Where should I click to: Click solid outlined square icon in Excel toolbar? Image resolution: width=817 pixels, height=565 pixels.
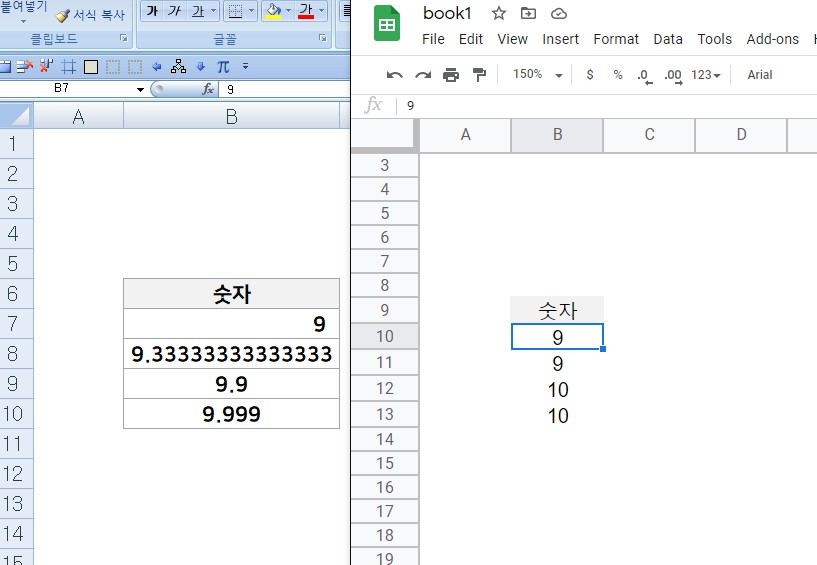click(x=91, y=67)
